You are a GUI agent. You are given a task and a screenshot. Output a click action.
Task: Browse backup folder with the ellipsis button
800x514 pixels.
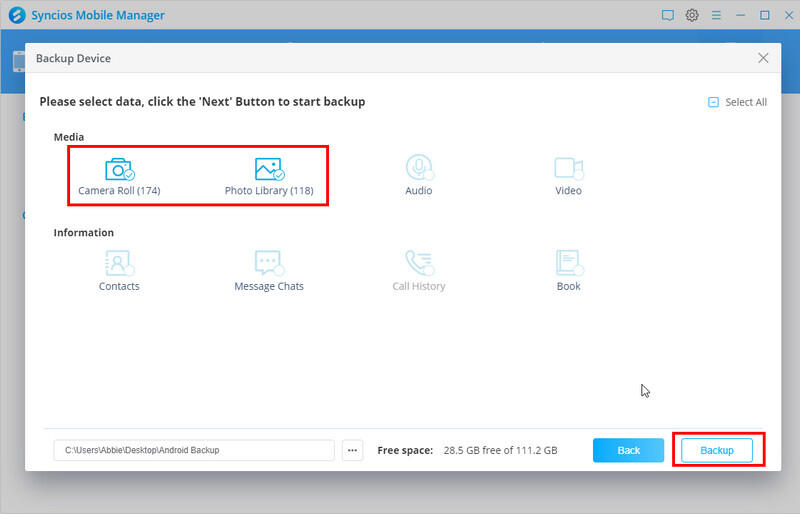[352, 450]
